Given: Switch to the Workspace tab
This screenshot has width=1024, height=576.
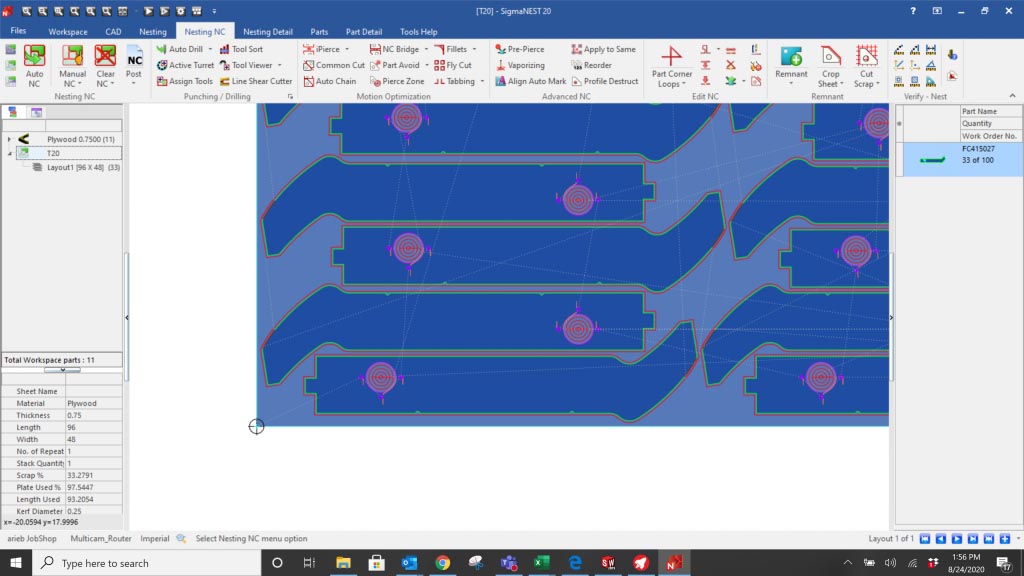Looking at the screenshot, I should point(67,31).
